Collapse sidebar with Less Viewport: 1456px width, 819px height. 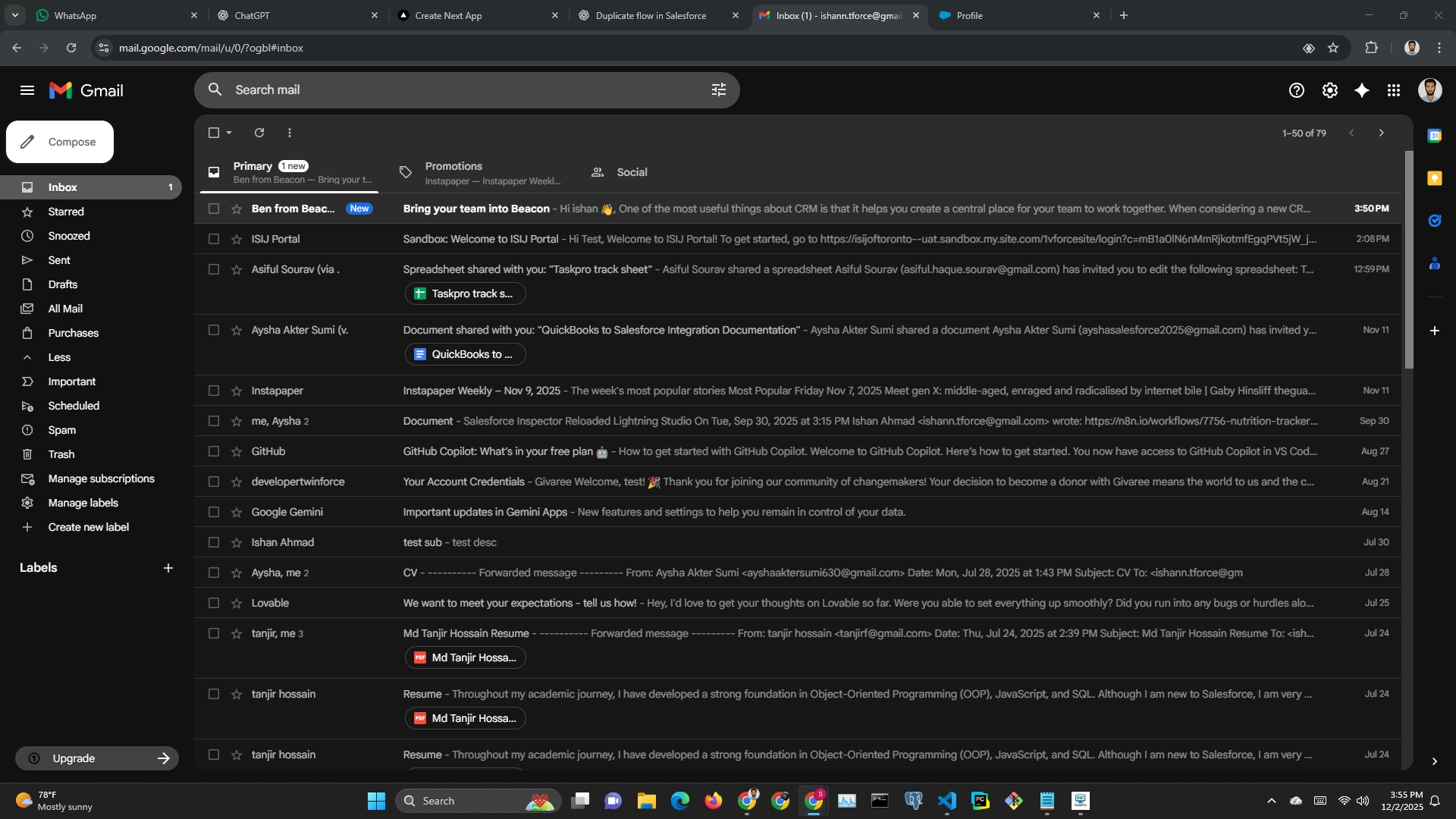[59, 357]
